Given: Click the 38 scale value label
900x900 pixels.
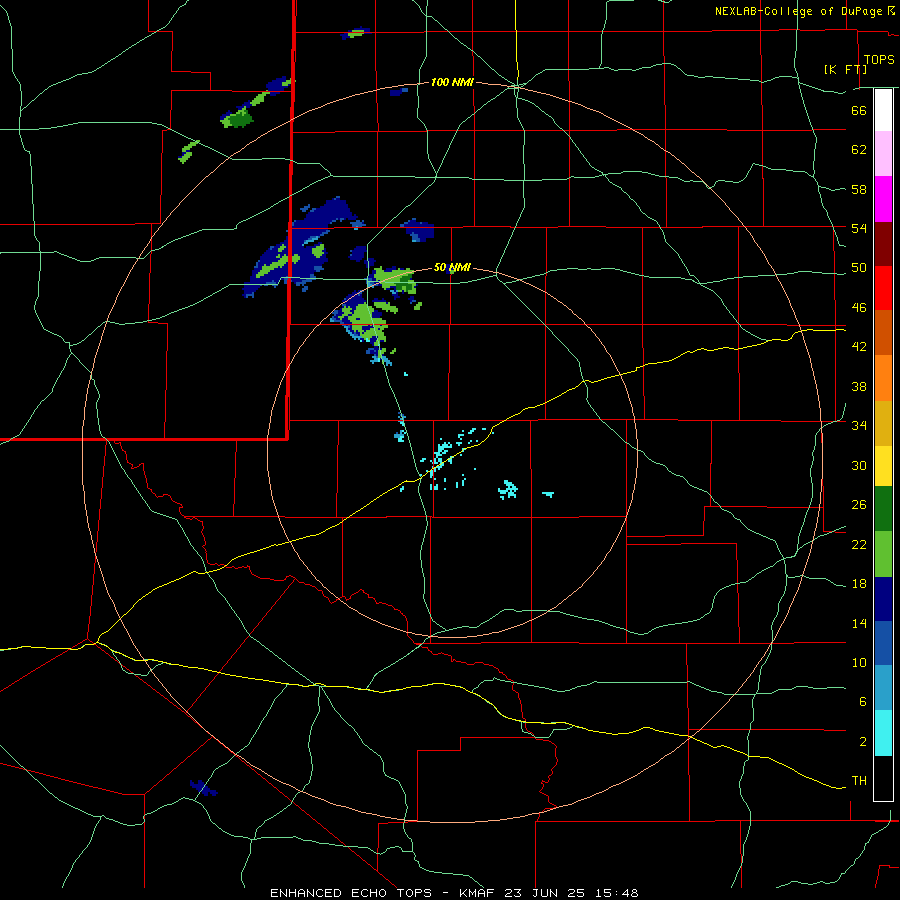Looking at the screenshot, I should tap(859, 386).
